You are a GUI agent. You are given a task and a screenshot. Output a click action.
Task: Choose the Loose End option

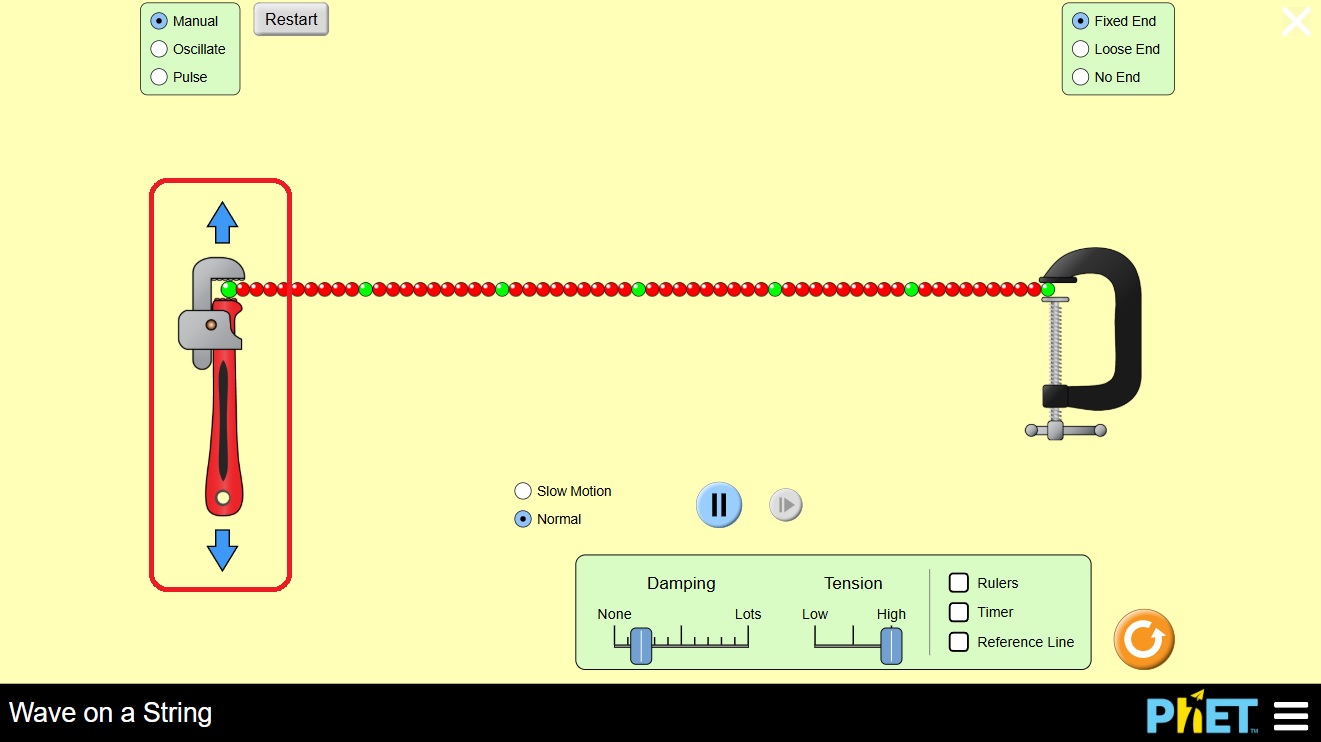[x=1081, y=49]
